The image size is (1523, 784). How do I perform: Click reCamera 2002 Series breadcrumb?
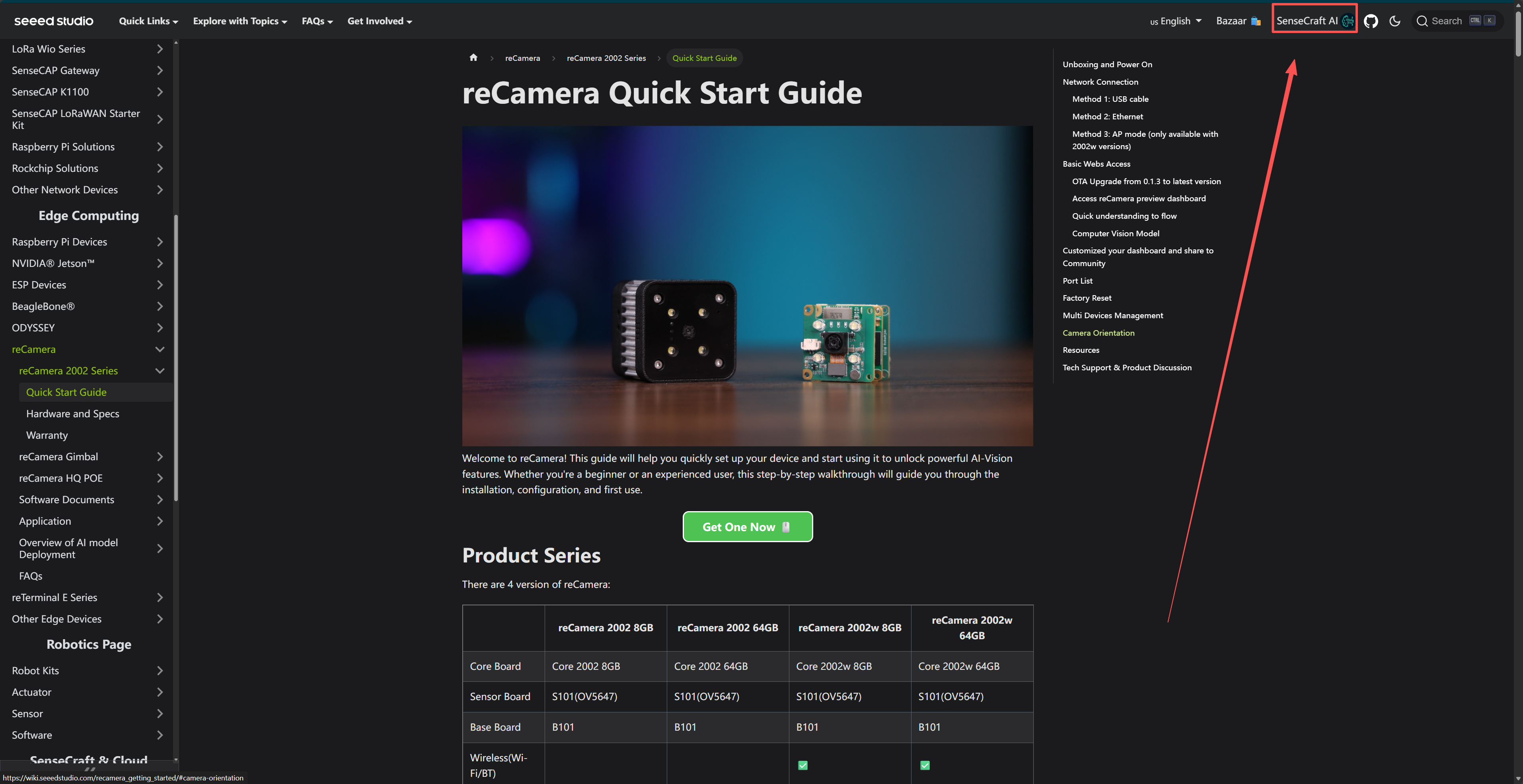coord(606,58)
